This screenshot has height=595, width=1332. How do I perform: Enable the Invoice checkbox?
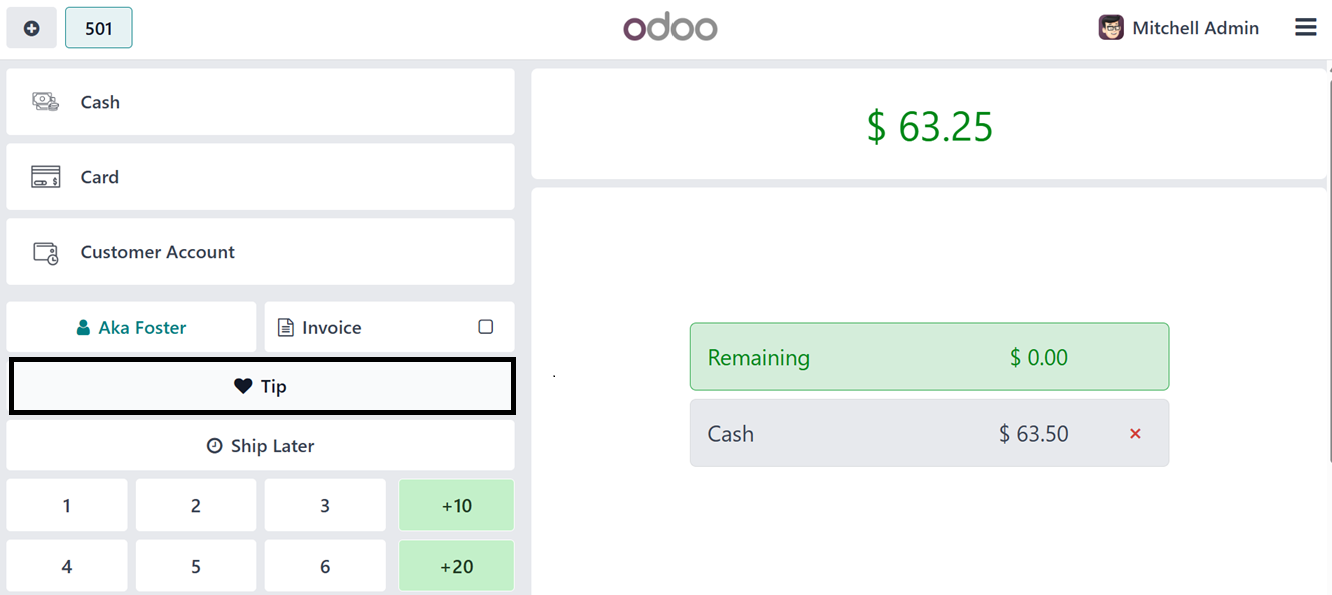pyautogui.click(x=486, y=327)
